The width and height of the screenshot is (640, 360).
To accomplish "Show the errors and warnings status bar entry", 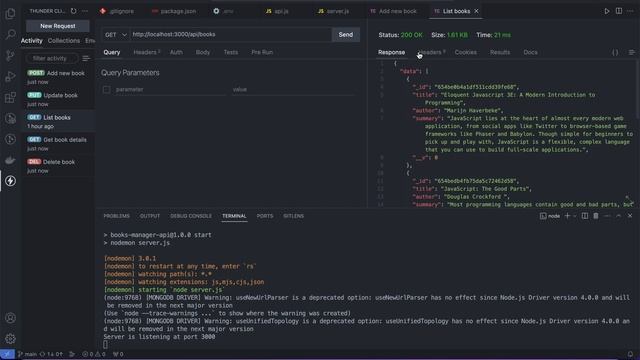I will coord(94,354).
